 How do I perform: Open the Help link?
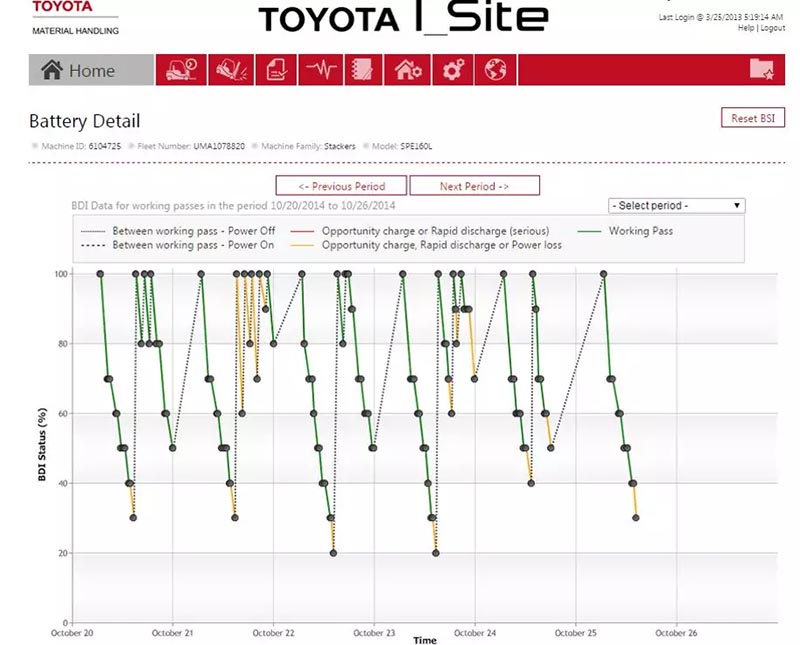746,28
